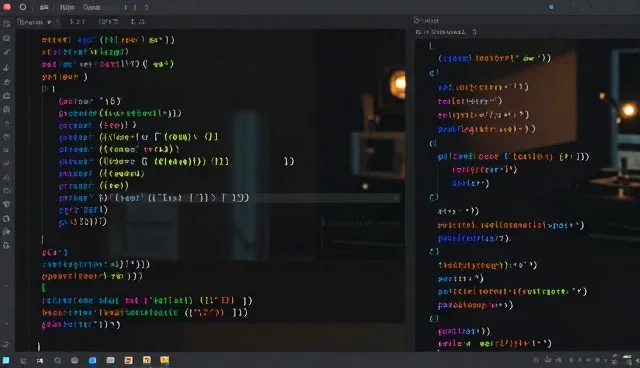Click the circle icon beside the red button

pos(23,7)
